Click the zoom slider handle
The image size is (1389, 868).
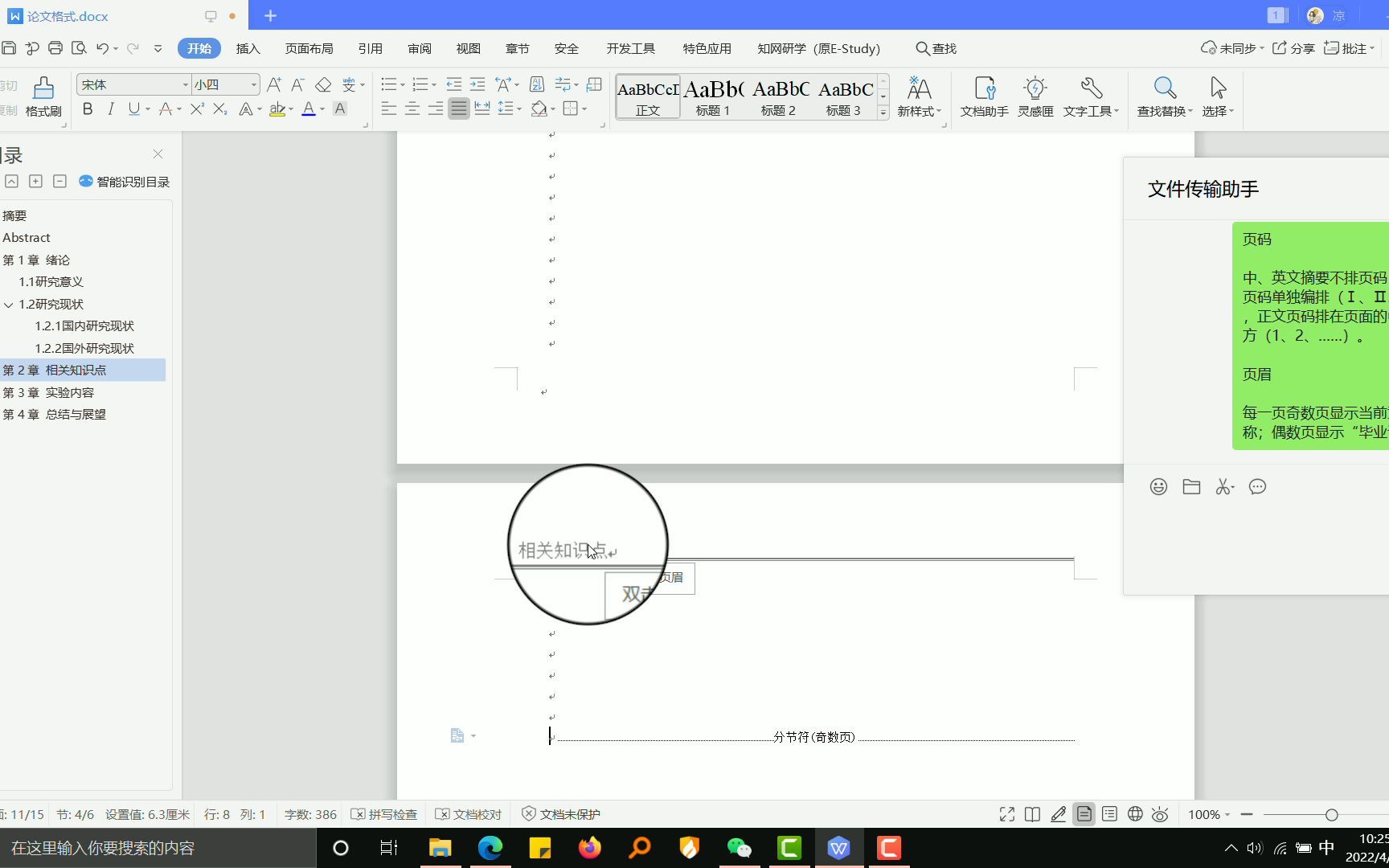pos(1332,815)
